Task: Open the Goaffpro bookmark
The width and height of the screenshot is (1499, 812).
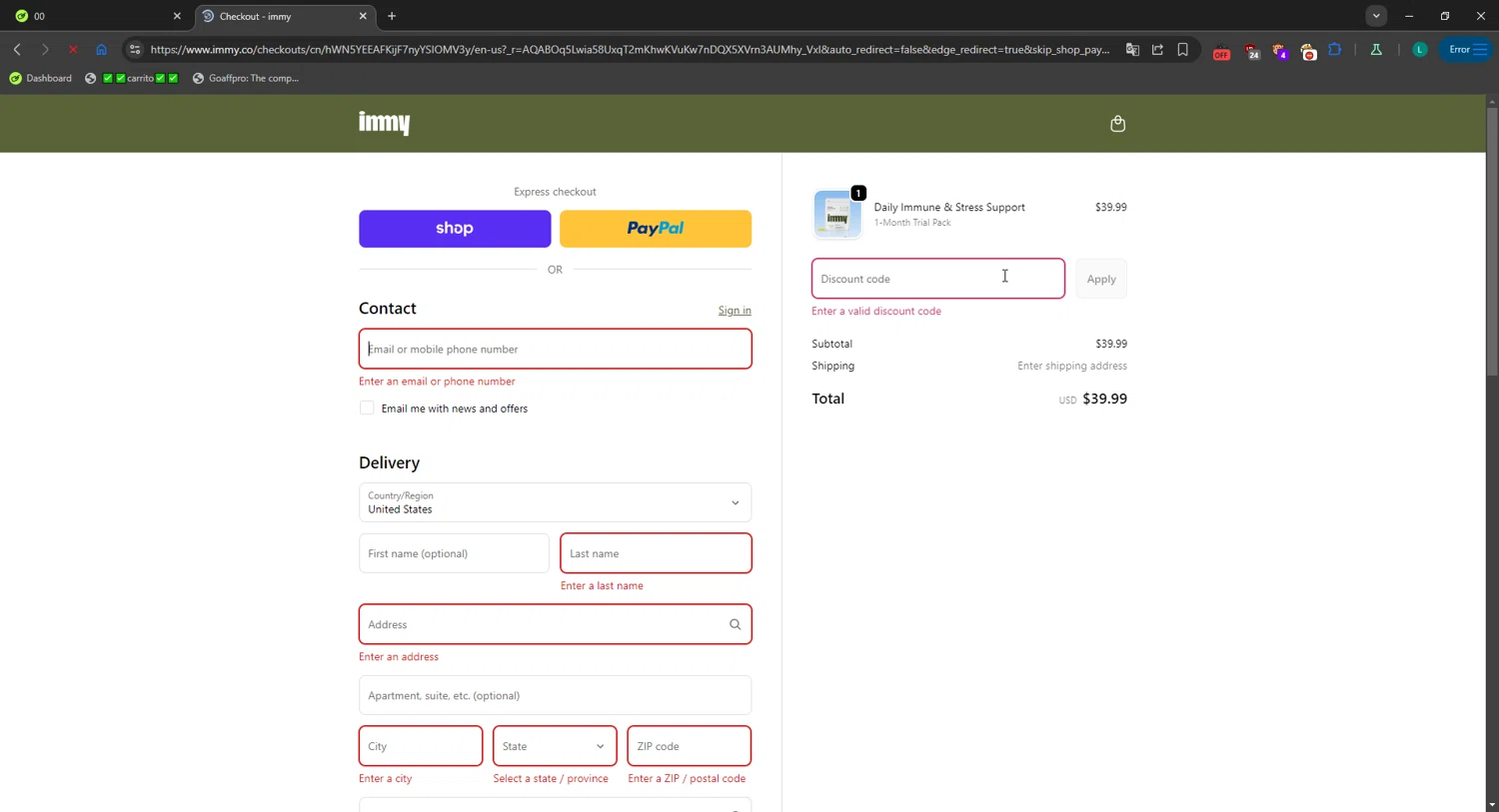Action: (x=246, y=78)
